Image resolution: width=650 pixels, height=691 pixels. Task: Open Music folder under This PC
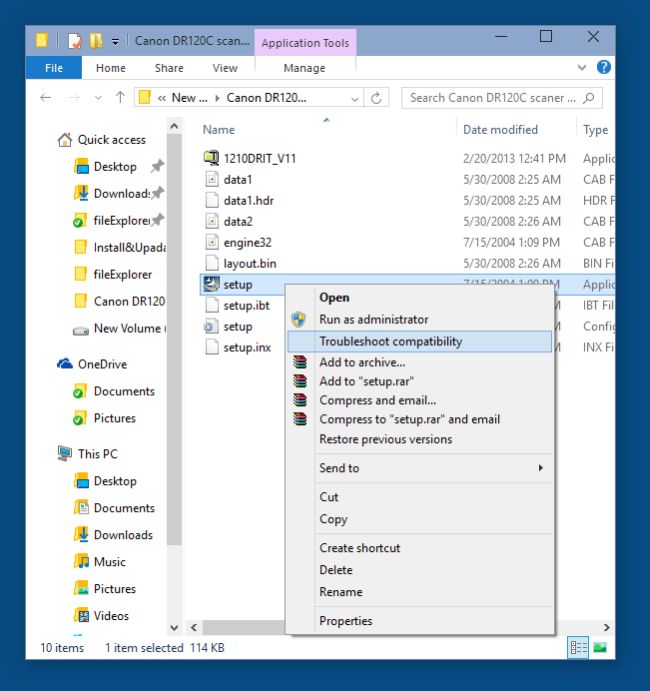109,561
